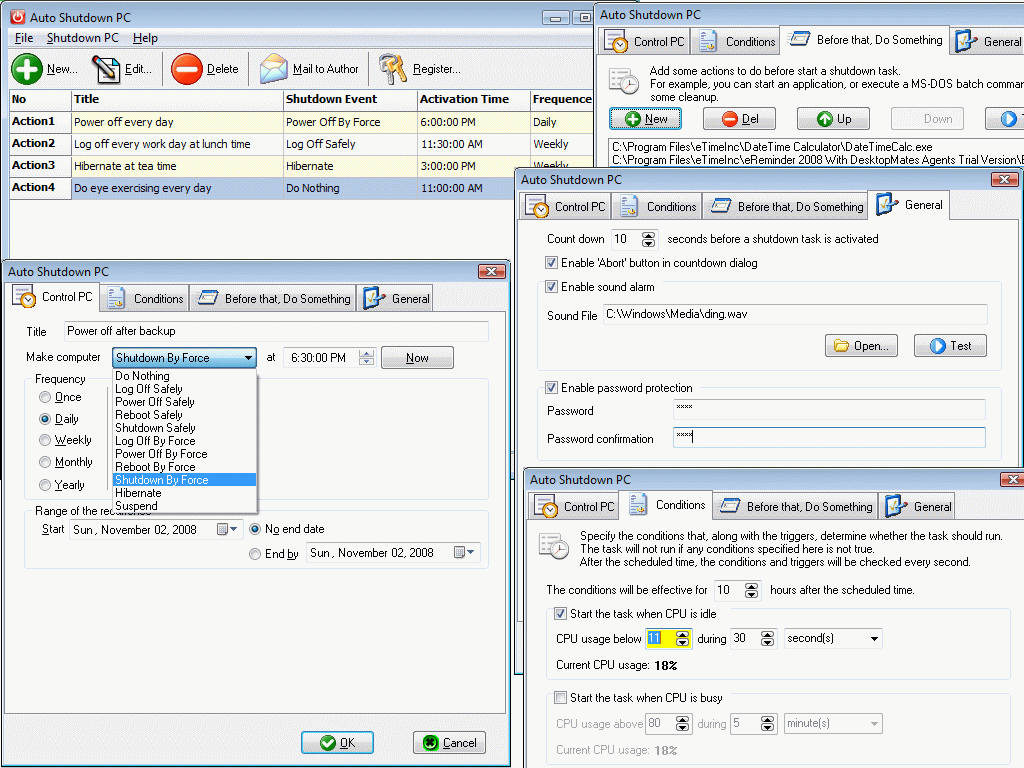The width and height of the screenshot is (1024, 768).
Task: Test the ding.wav sound alarm
Action: point(949,345)
